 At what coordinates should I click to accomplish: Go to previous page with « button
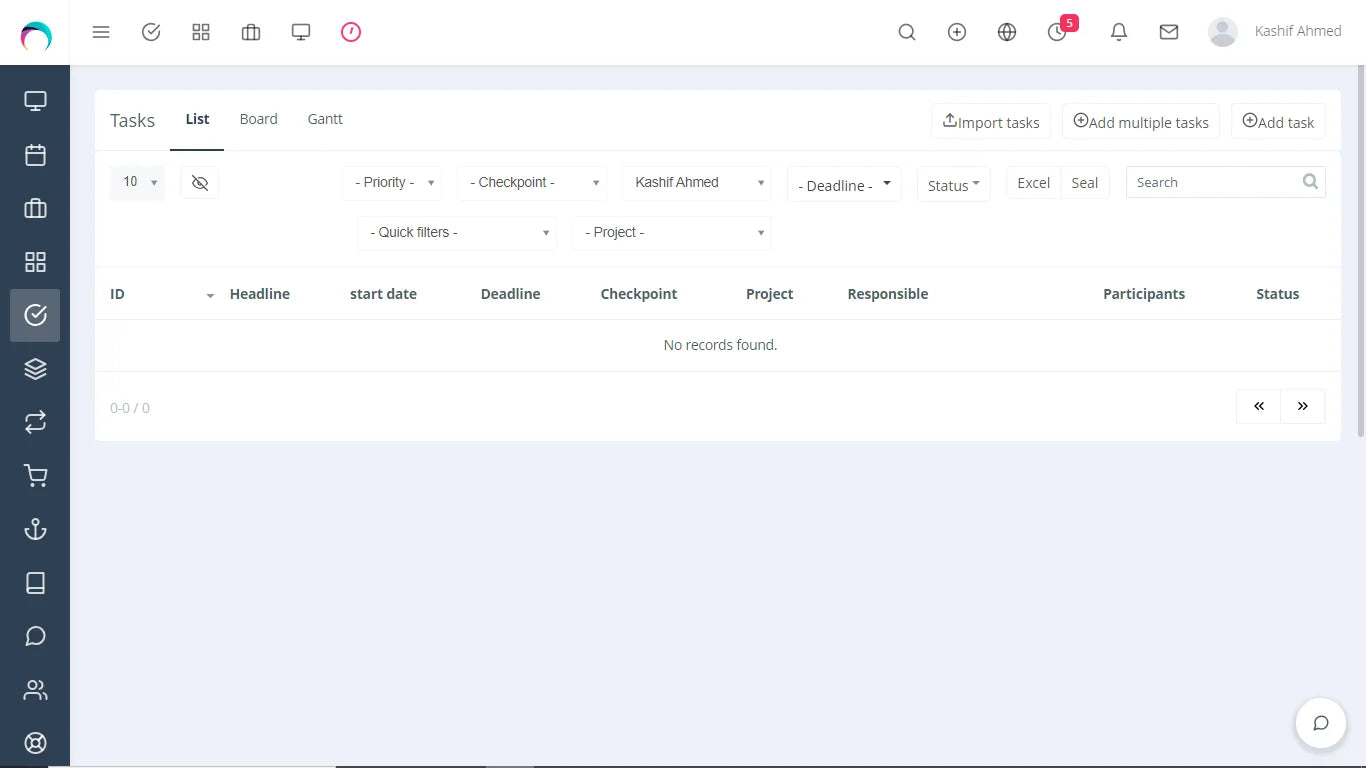1259,406
